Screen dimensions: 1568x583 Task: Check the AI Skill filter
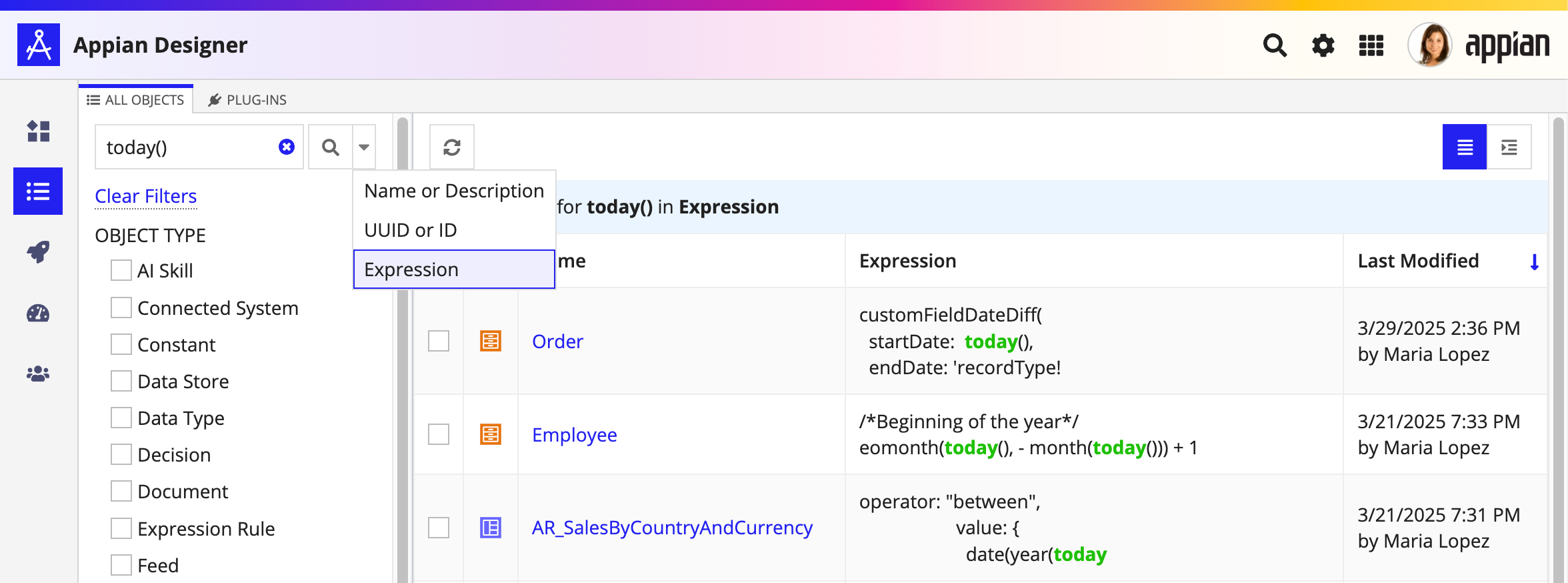(x=121, y=270)
